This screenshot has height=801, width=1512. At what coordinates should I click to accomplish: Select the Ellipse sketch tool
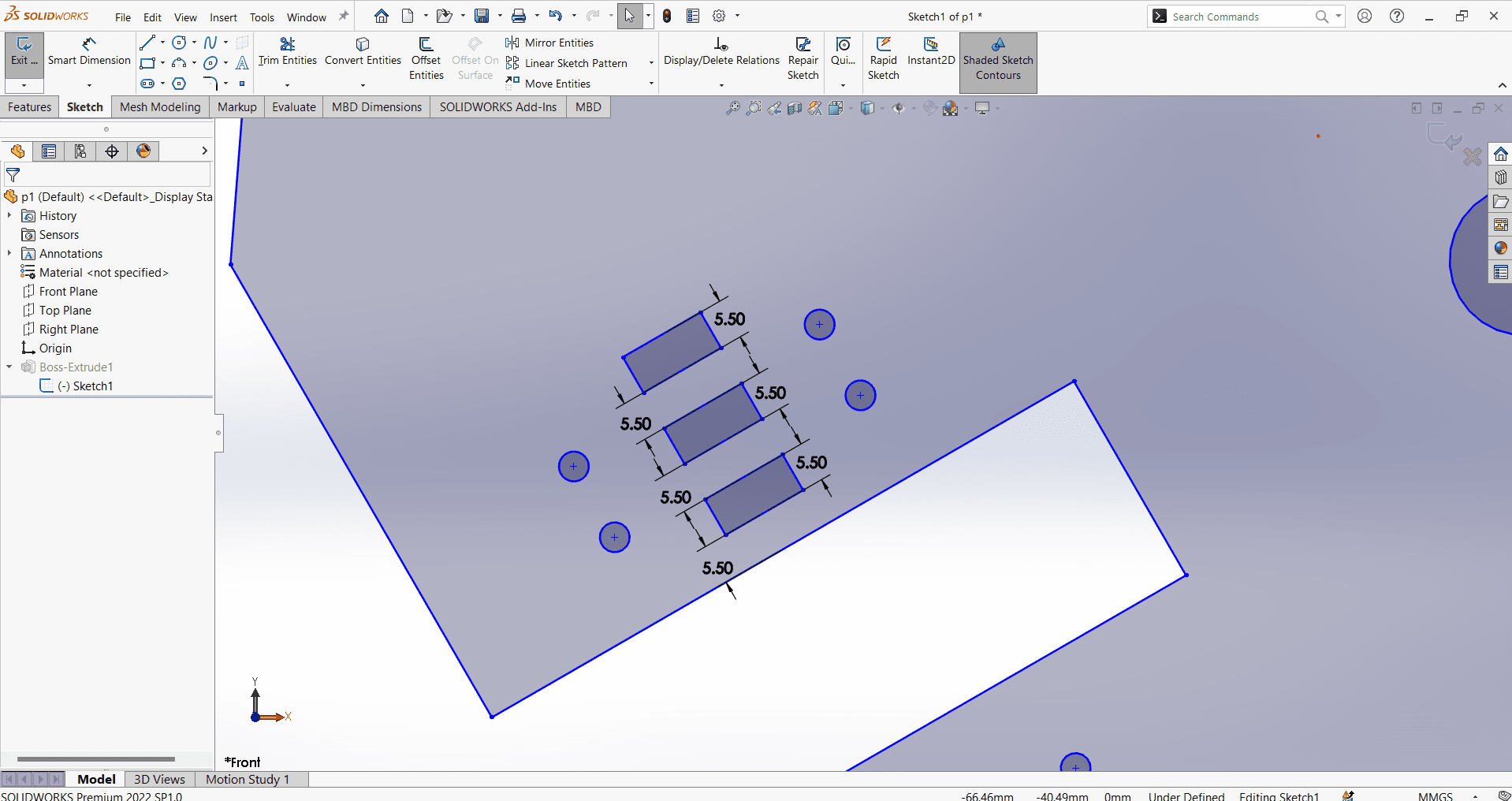pos(210,63)
